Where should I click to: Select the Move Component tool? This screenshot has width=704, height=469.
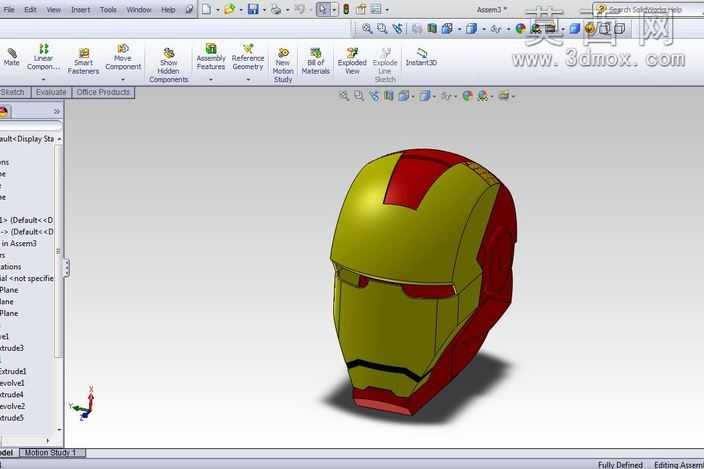123,57
